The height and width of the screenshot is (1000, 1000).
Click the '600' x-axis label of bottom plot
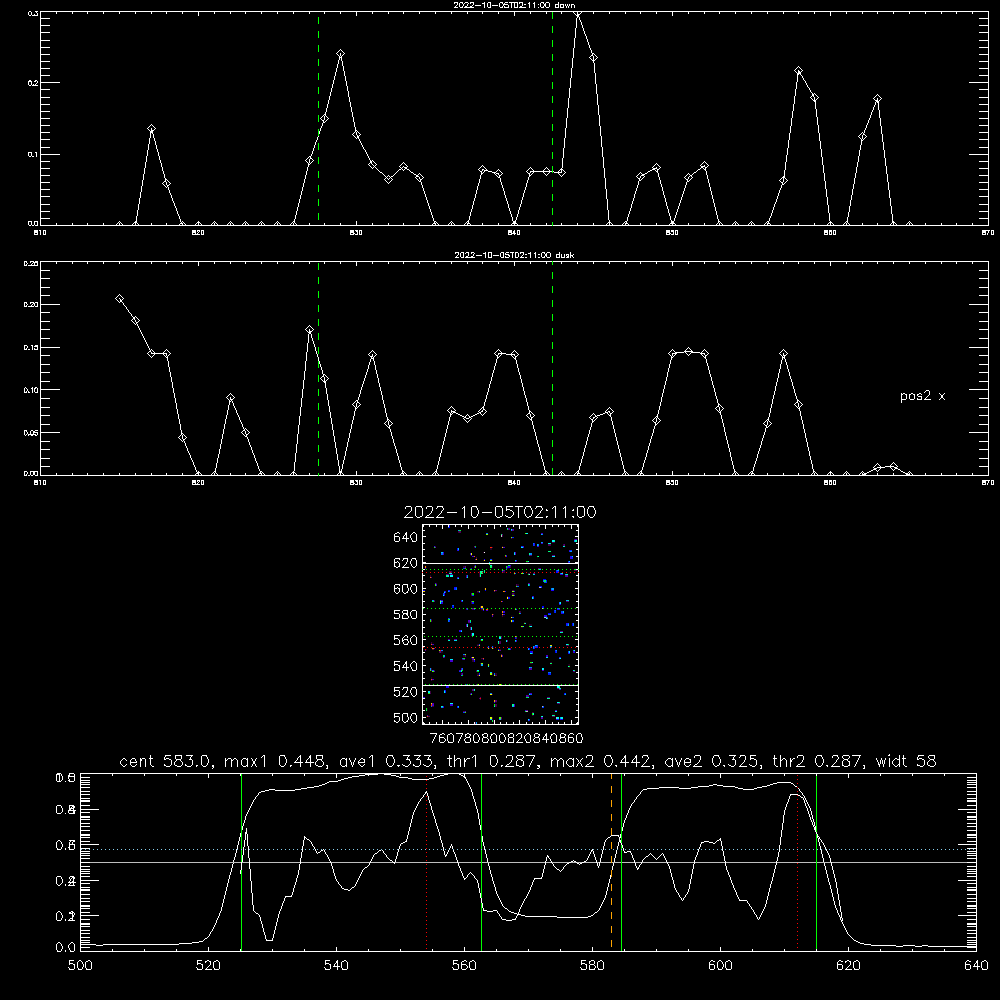coord(720,966)
